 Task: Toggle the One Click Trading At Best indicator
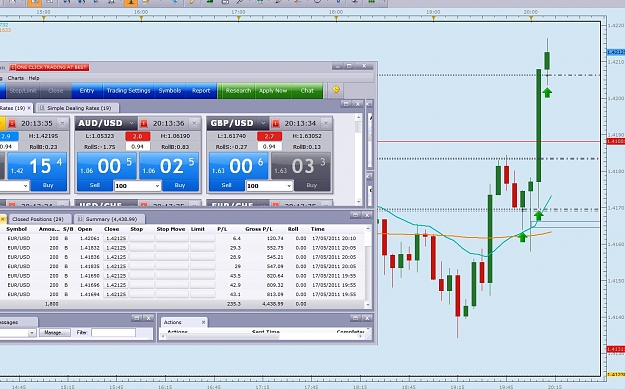click(x=49, y=67)
